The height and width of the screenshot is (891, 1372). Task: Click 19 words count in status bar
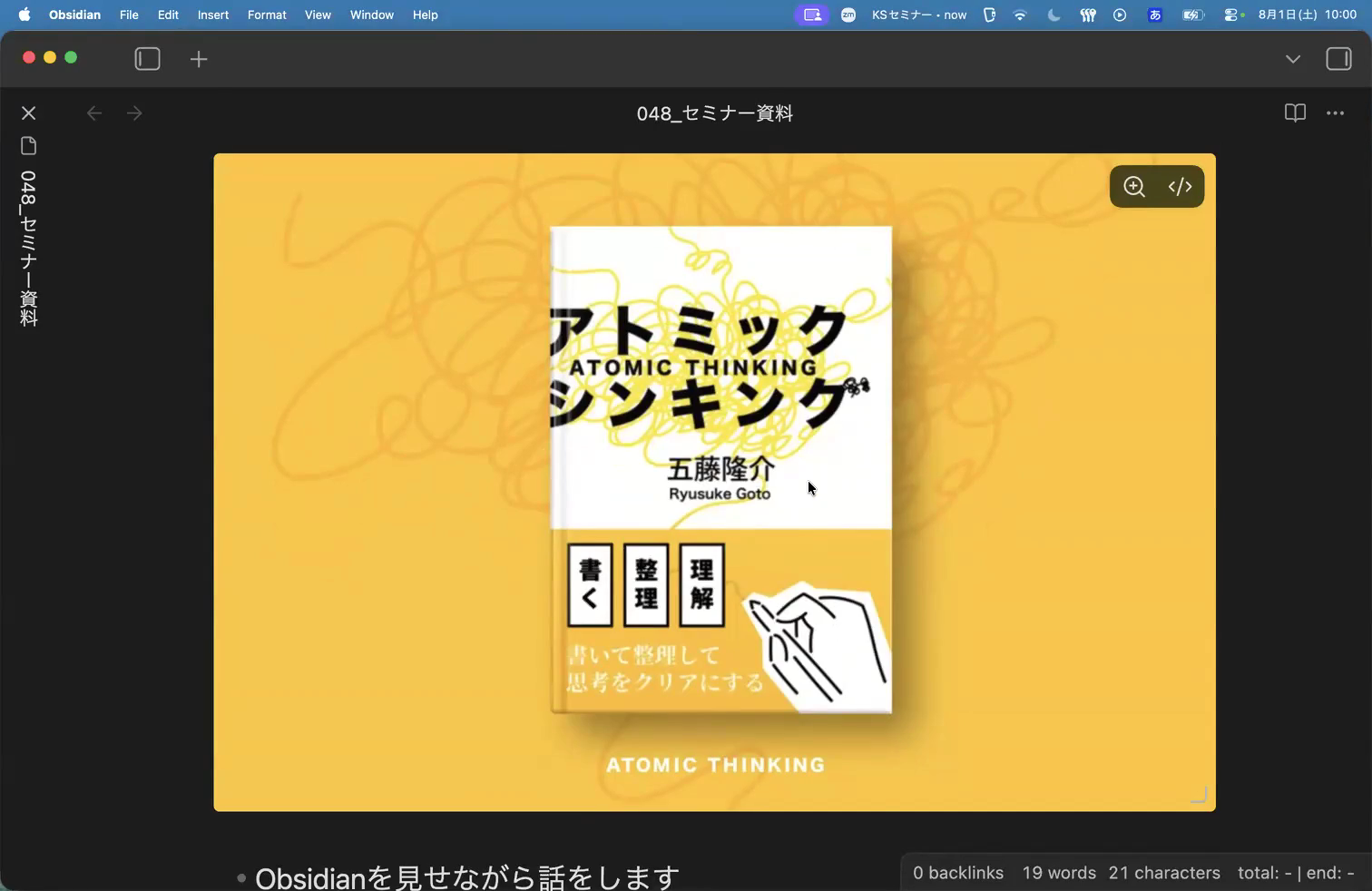coord(1059,873)
